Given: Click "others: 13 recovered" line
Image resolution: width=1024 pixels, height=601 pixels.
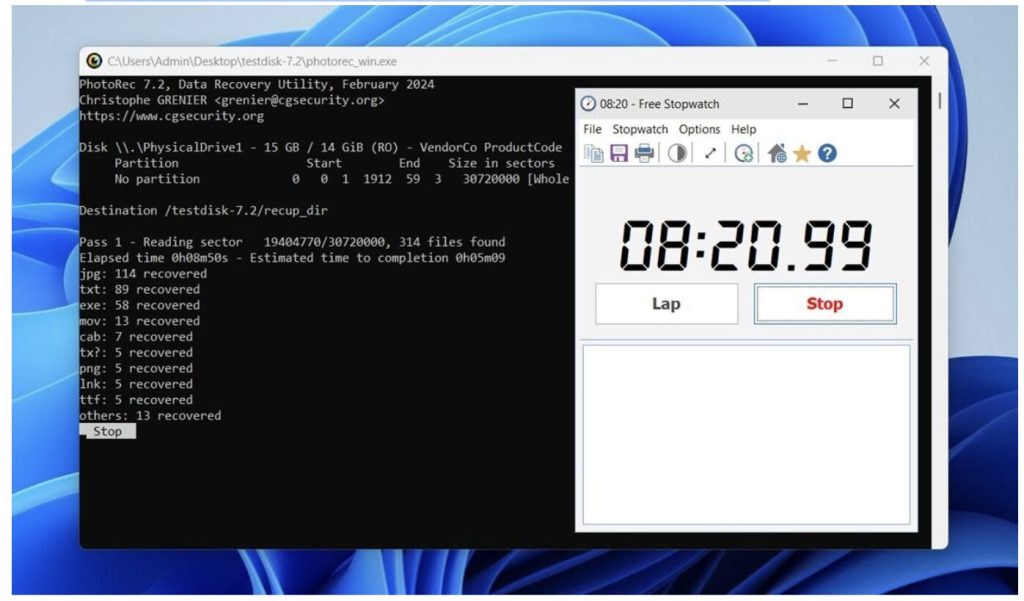Looking at the screenshot, I should click(150, 415).
